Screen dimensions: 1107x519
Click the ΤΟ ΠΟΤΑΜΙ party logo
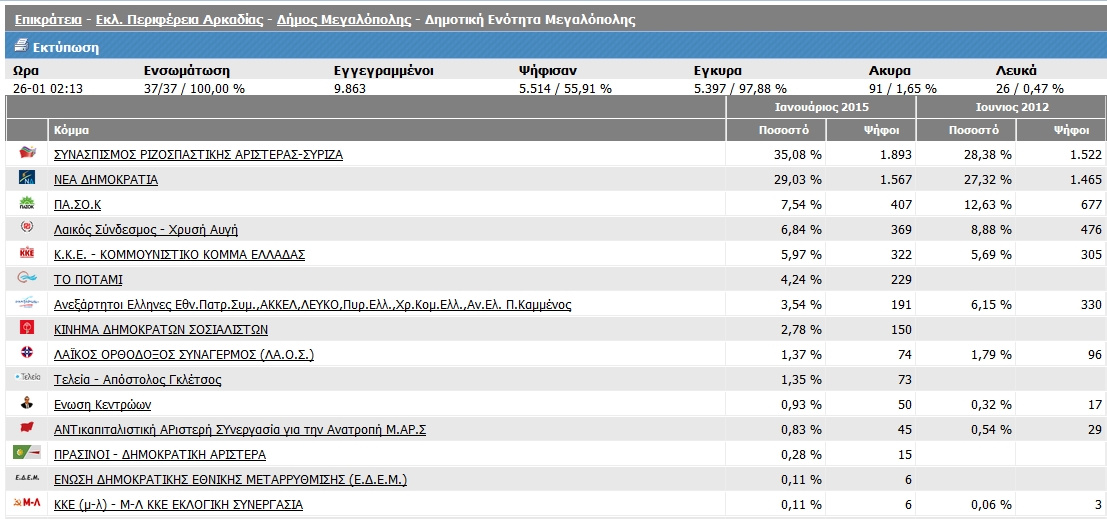[27, 279]
